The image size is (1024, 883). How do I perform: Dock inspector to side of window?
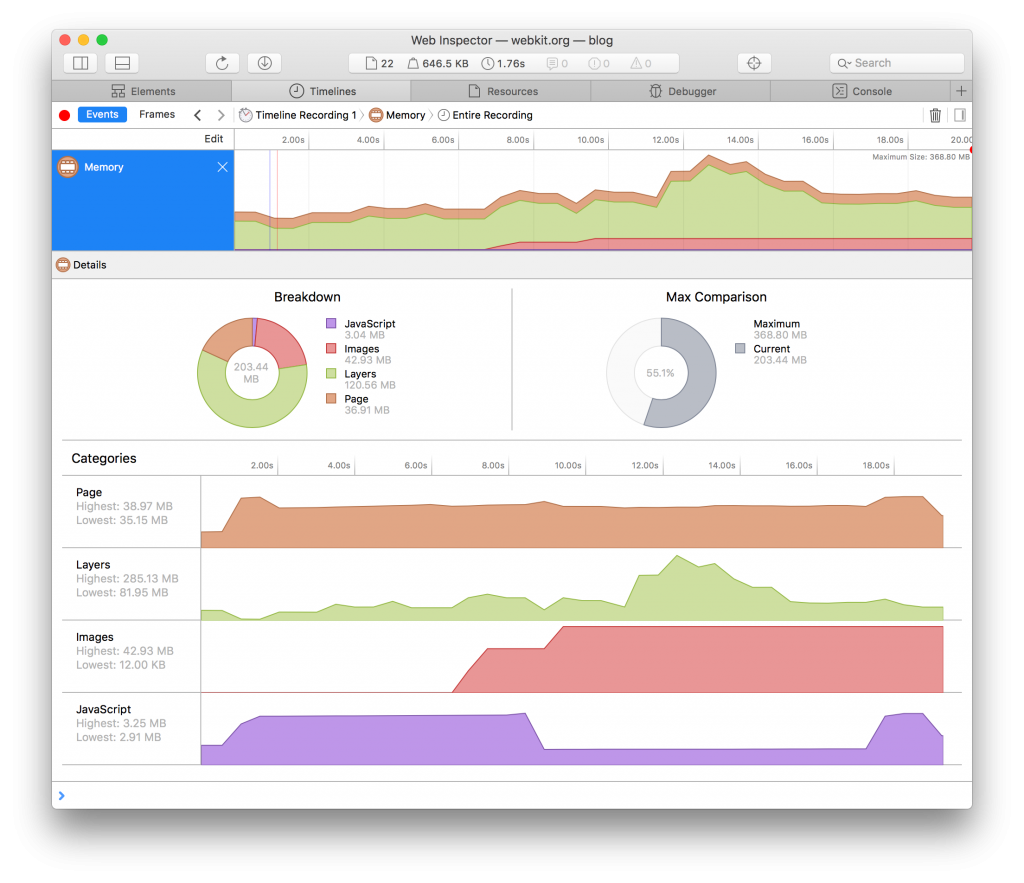81,63
